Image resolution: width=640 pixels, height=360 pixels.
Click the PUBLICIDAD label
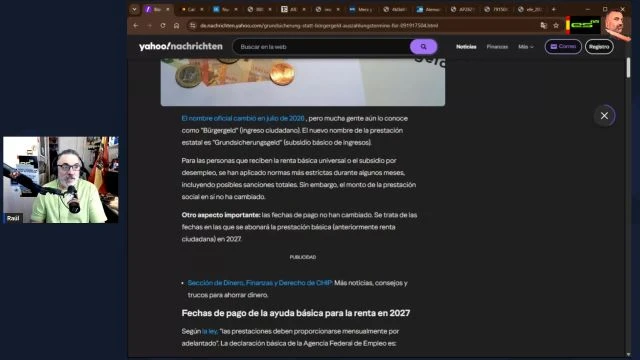[302, 257]
